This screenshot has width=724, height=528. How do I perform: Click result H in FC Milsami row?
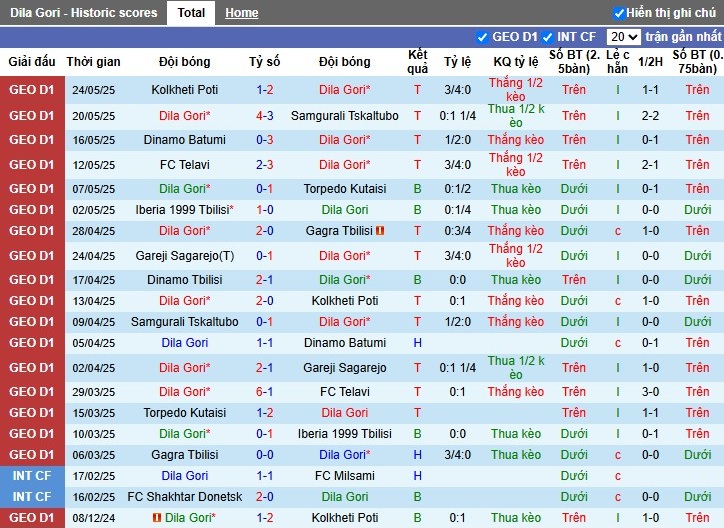coord(417,475)
